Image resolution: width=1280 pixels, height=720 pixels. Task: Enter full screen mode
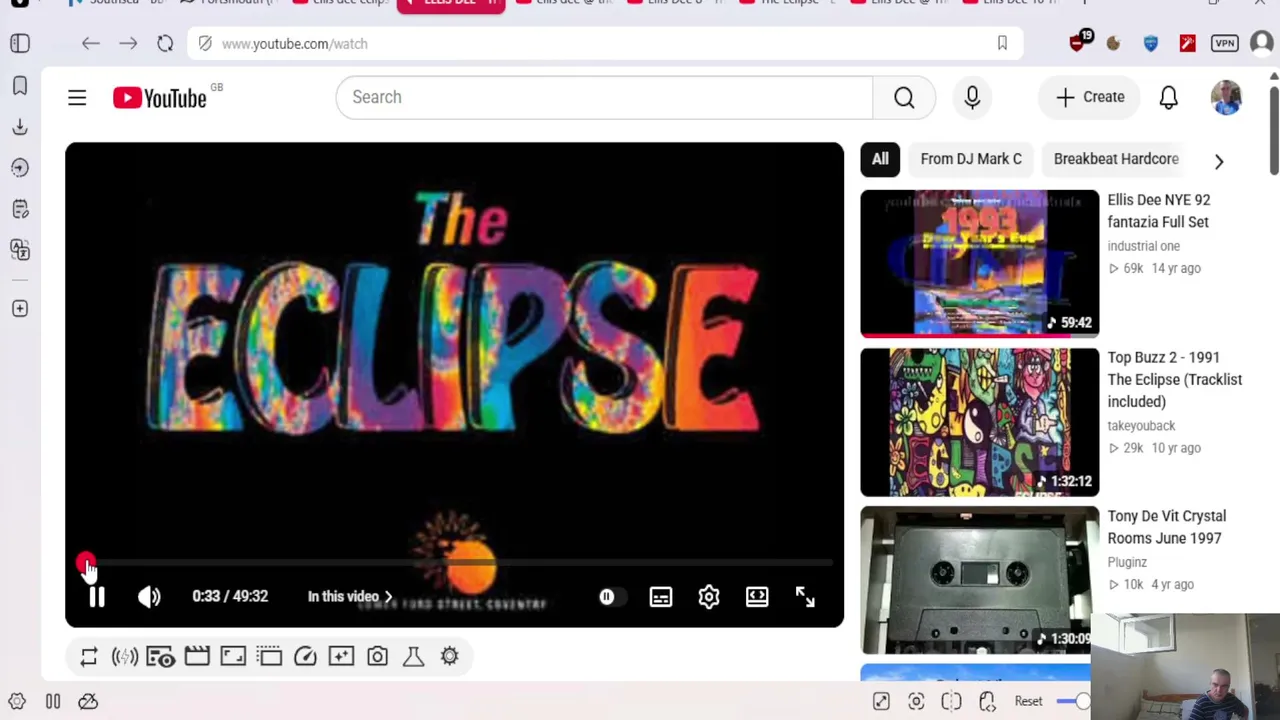tap(805, 597)
